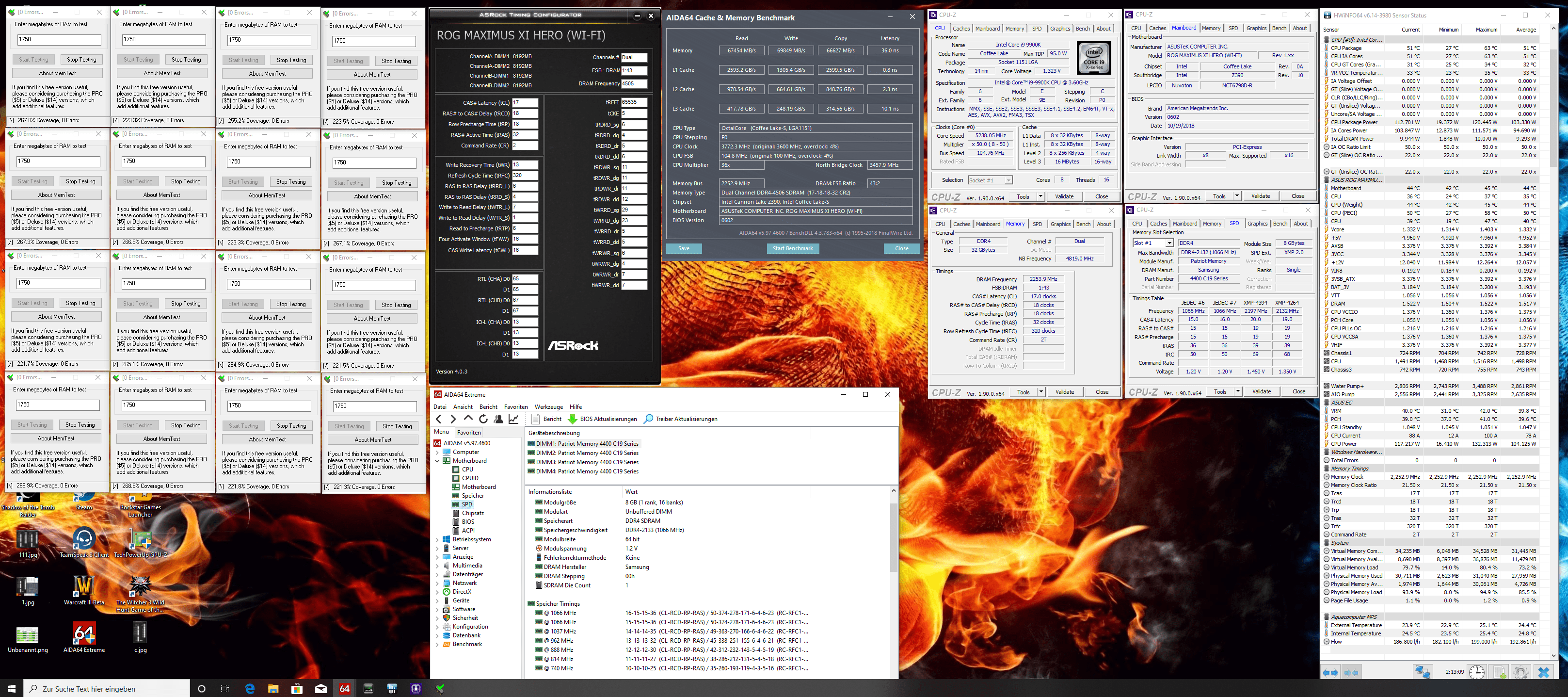Open TechPowerUp GPU-Z desktop shortcut
The image size is (1568, 697).
click(x=141, y=543)
